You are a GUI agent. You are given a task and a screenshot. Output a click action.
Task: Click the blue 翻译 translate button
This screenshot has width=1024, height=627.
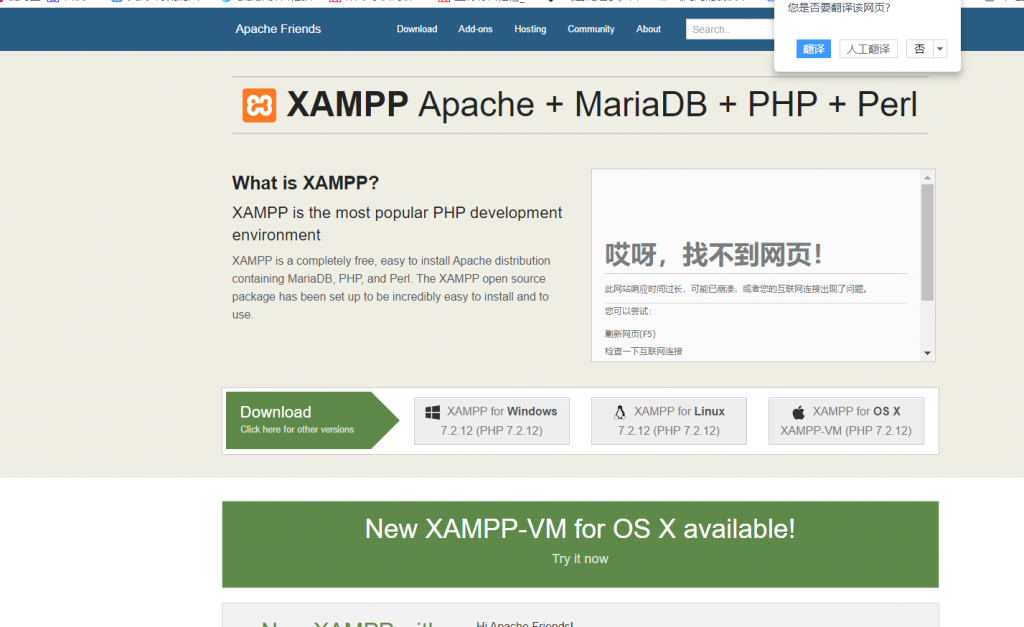pyautogui.click(x=814, y=49)
